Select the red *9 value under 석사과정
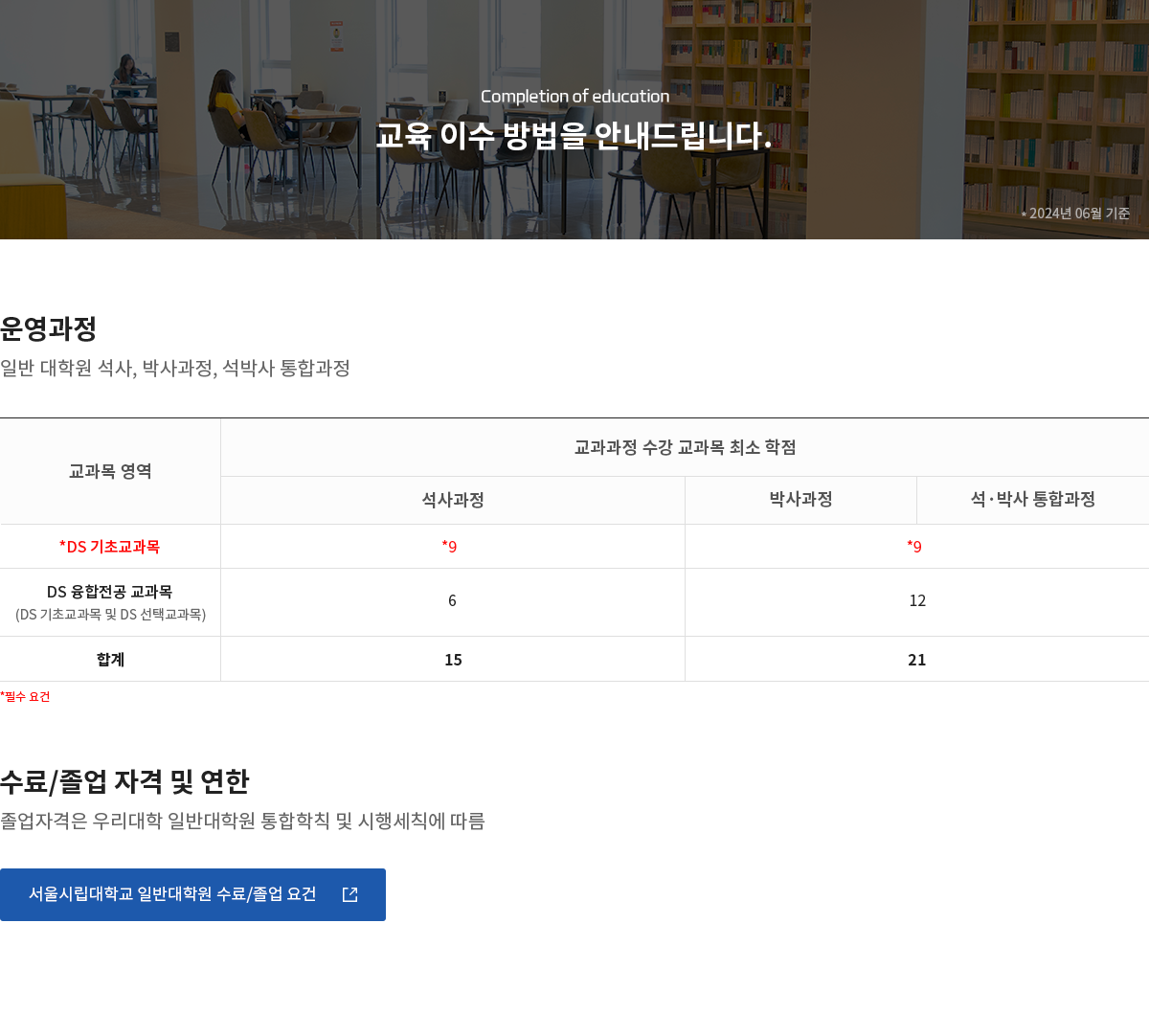Screen dimensions: 1149x1036 (450, 547)
